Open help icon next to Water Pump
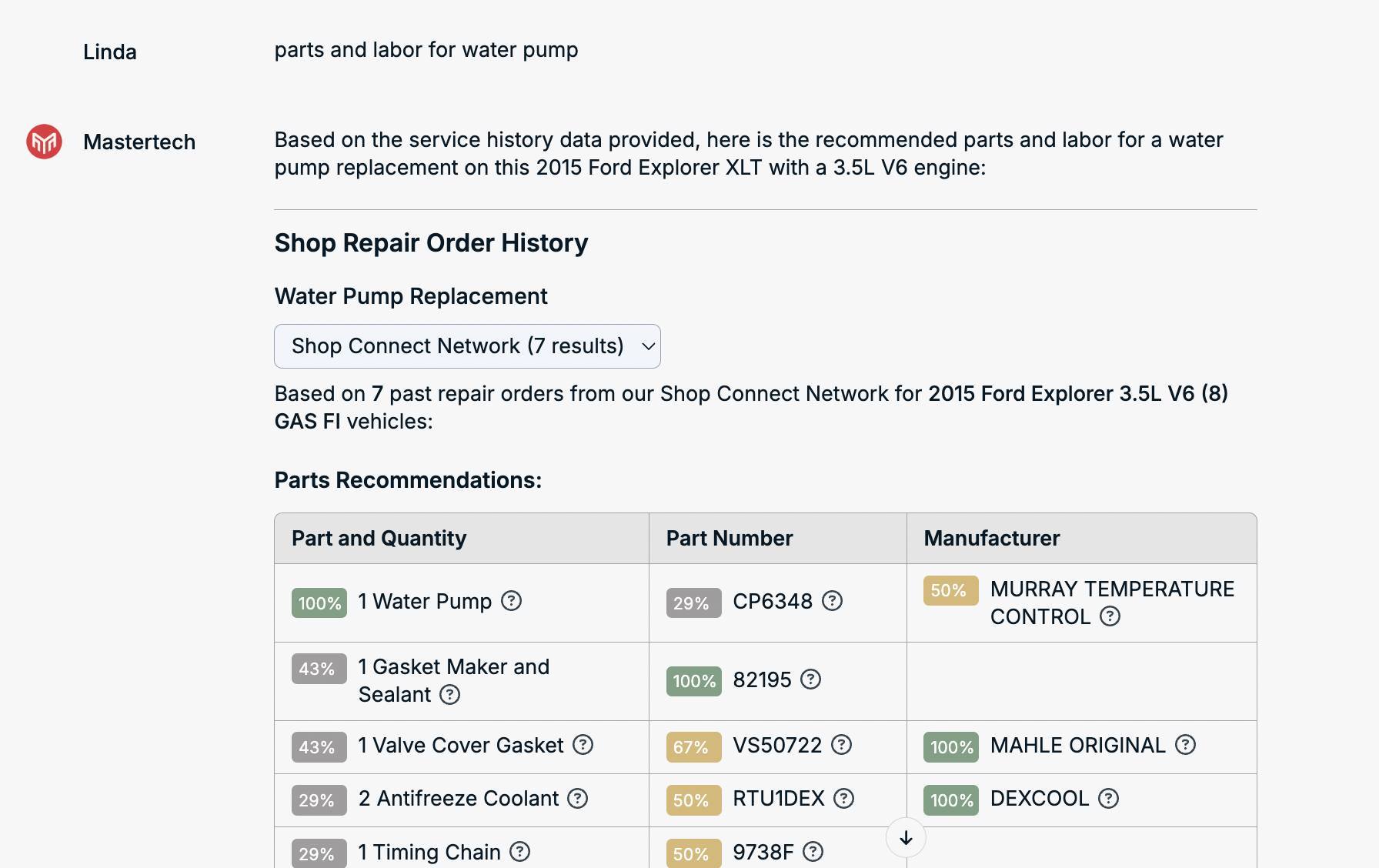 pyautogui.click(x=511, y=600)
